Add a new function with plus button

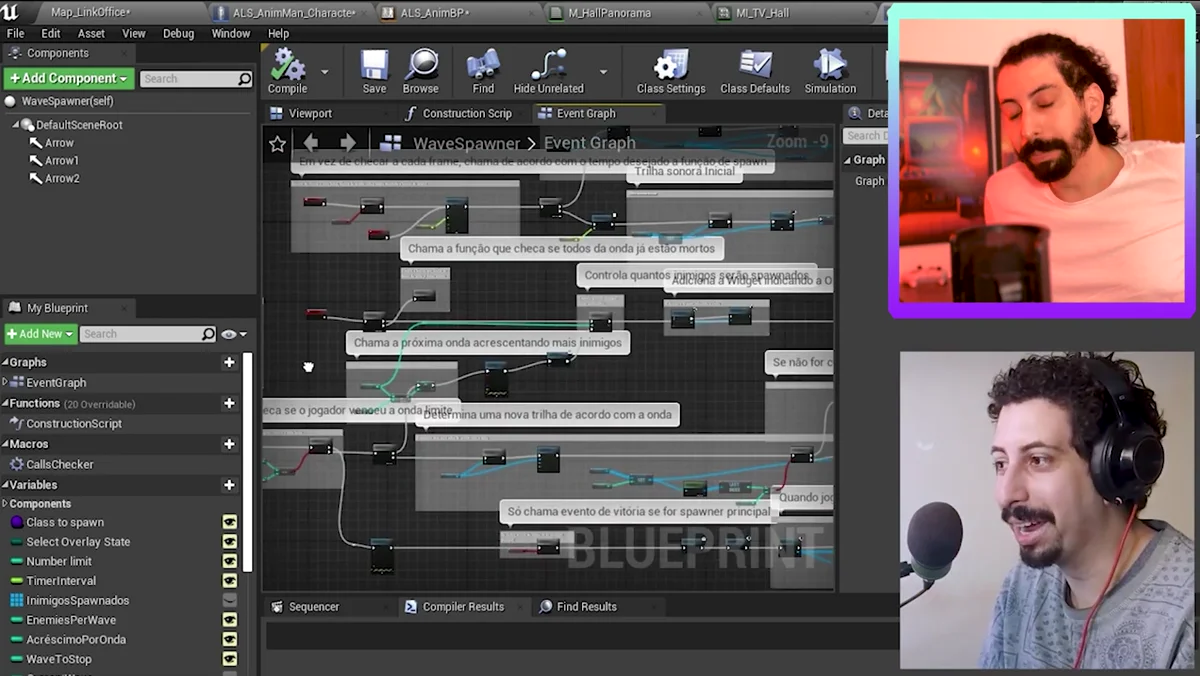pyautogui.click(x=229, y=403)
